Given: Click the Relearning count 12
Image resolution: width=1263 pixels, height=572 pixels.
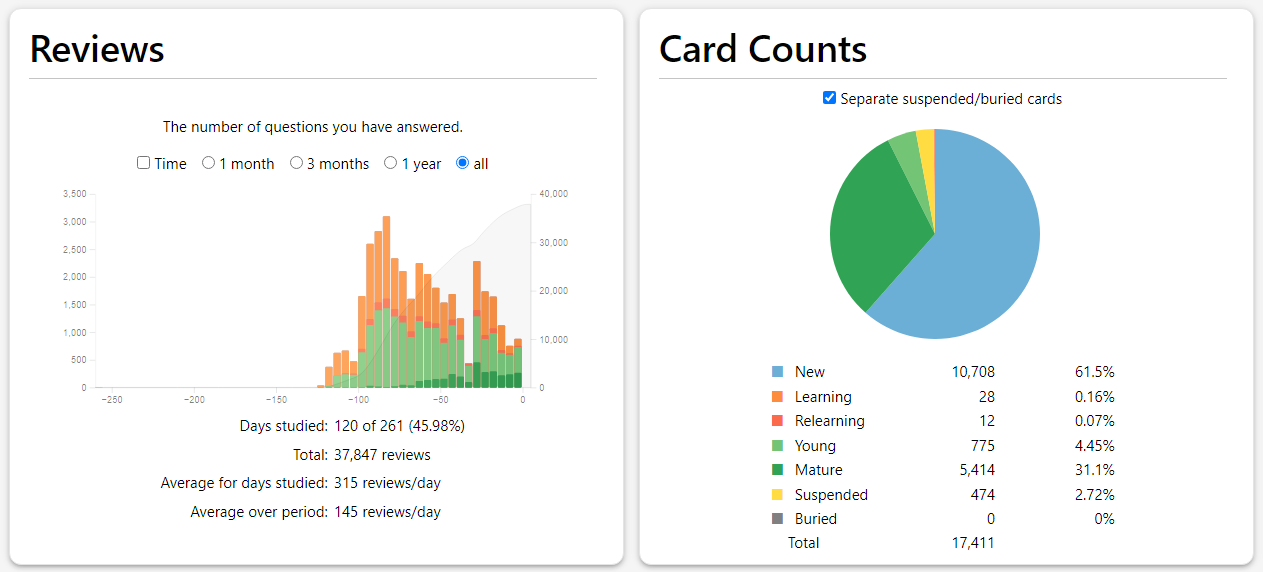Looking at the screenshot, I should 987,421.
